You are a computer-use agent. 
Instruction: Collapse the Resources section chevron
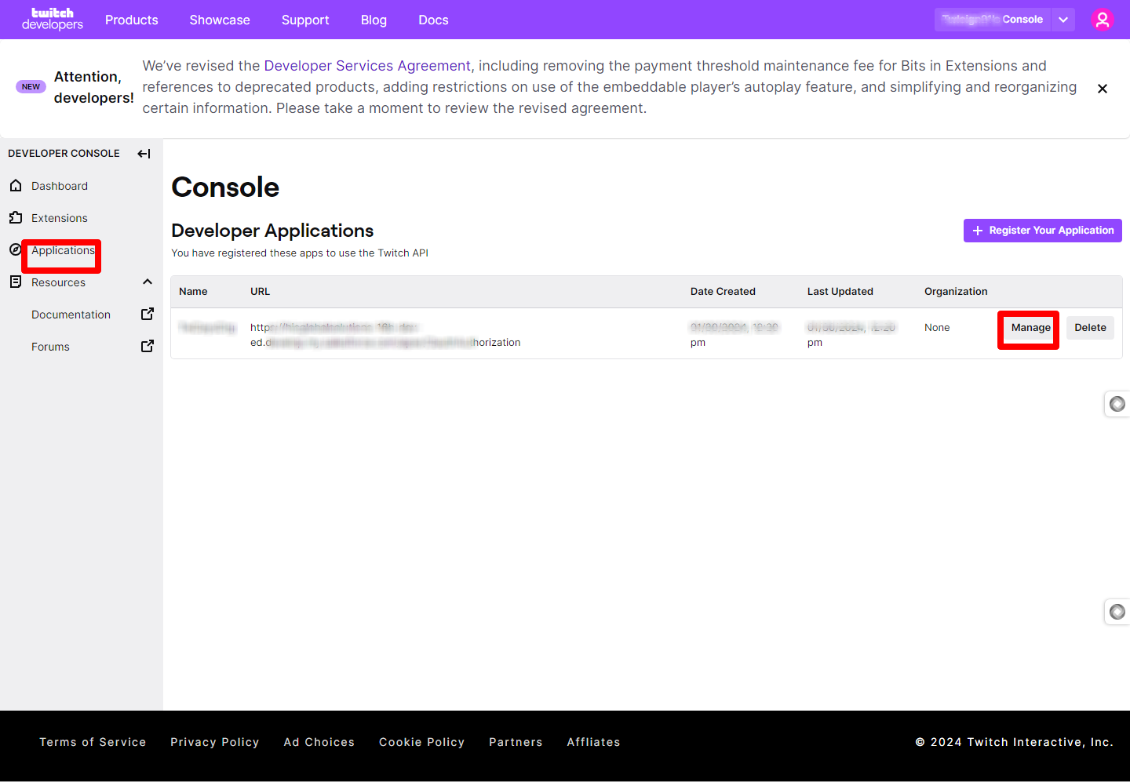pyautogui.click(x=147, y=282)
